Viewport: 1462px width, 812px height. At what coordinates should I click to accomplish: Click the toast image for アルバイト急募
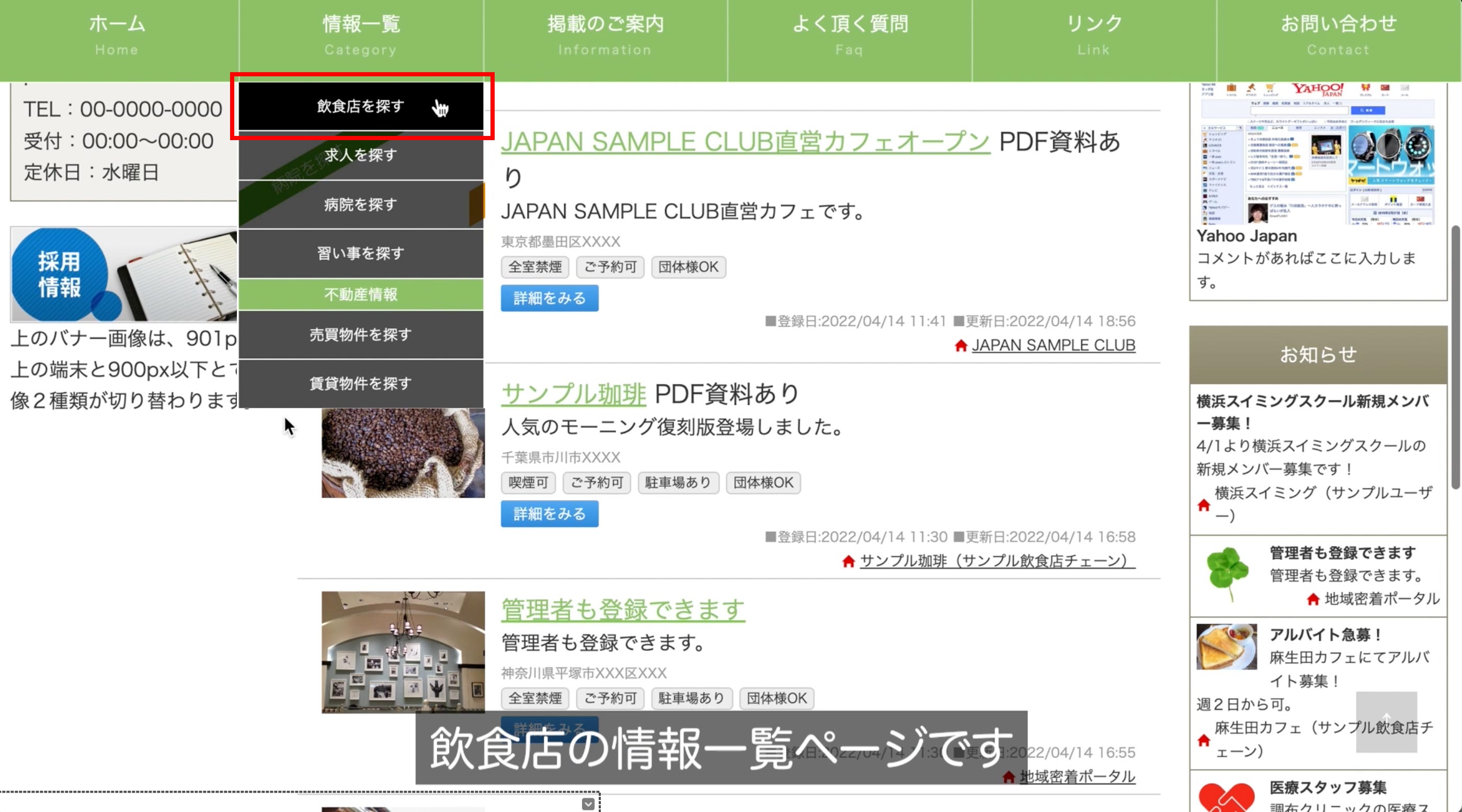pyautogui.click(x=1226, y=646)
